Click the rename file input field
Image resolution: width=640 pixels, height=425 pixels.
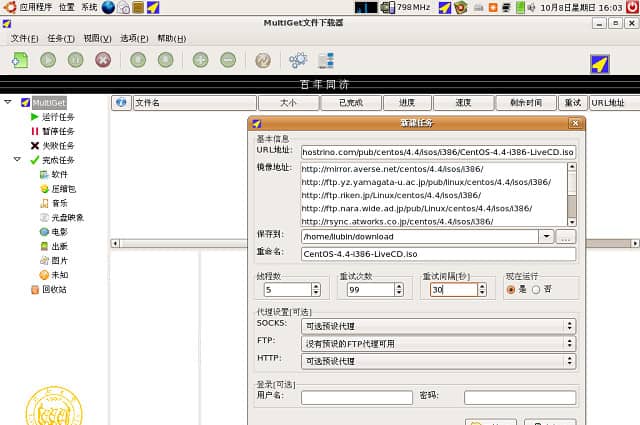438,254
